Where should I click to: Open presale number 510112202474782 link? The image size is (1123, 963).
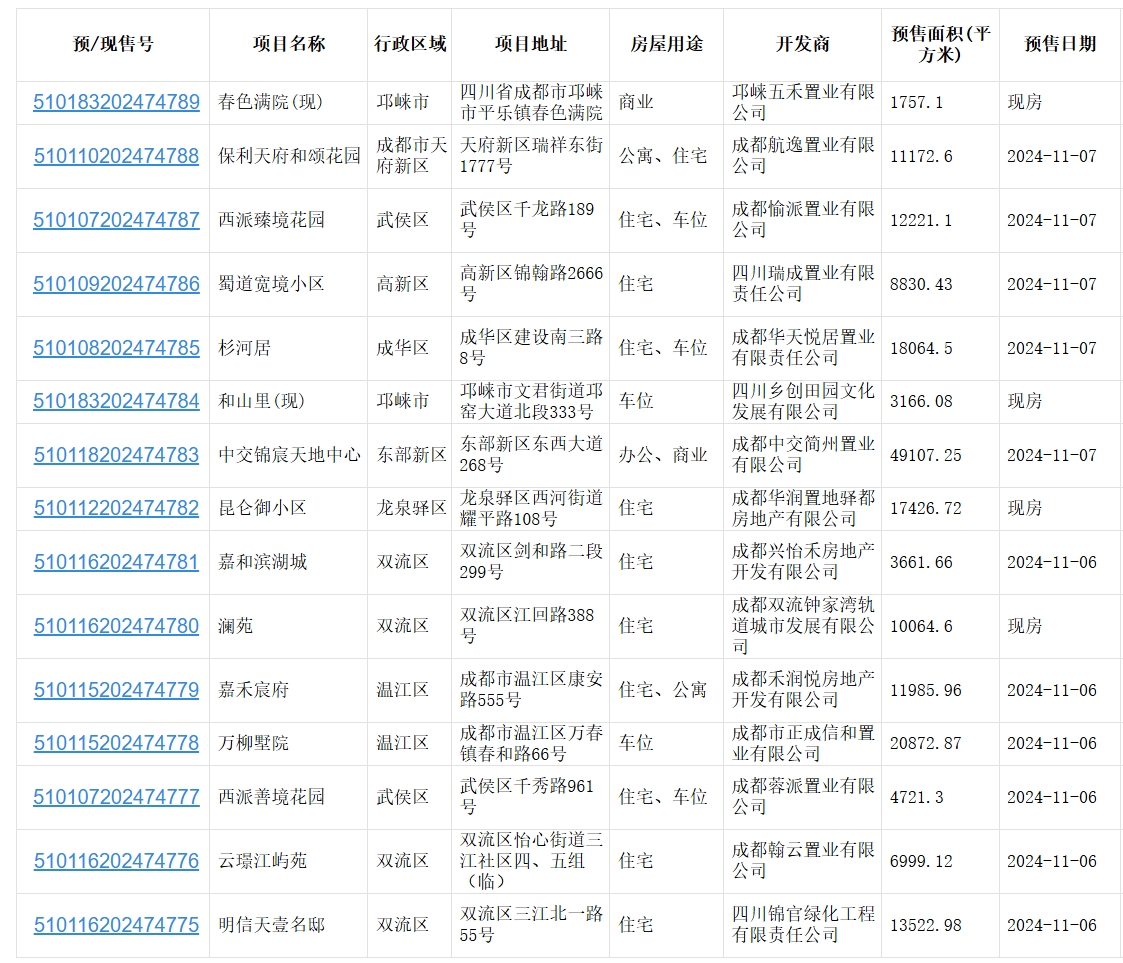coord(116,508)
